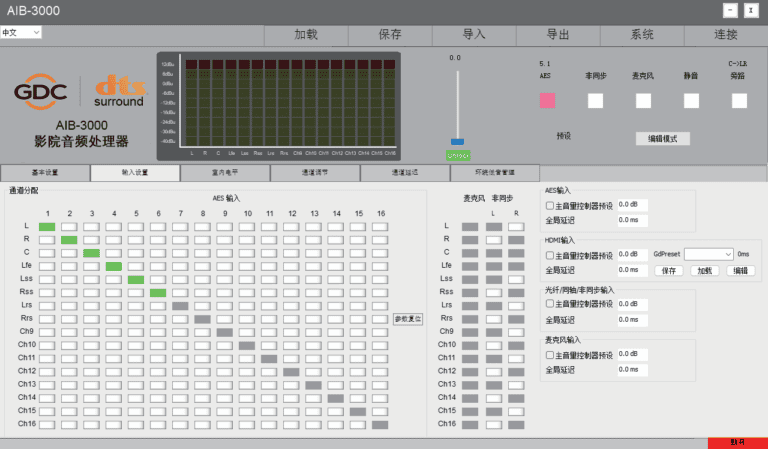Click the dts surround logo
The height and width of the screenshot is (449, 768).
[x=120, y=91]
